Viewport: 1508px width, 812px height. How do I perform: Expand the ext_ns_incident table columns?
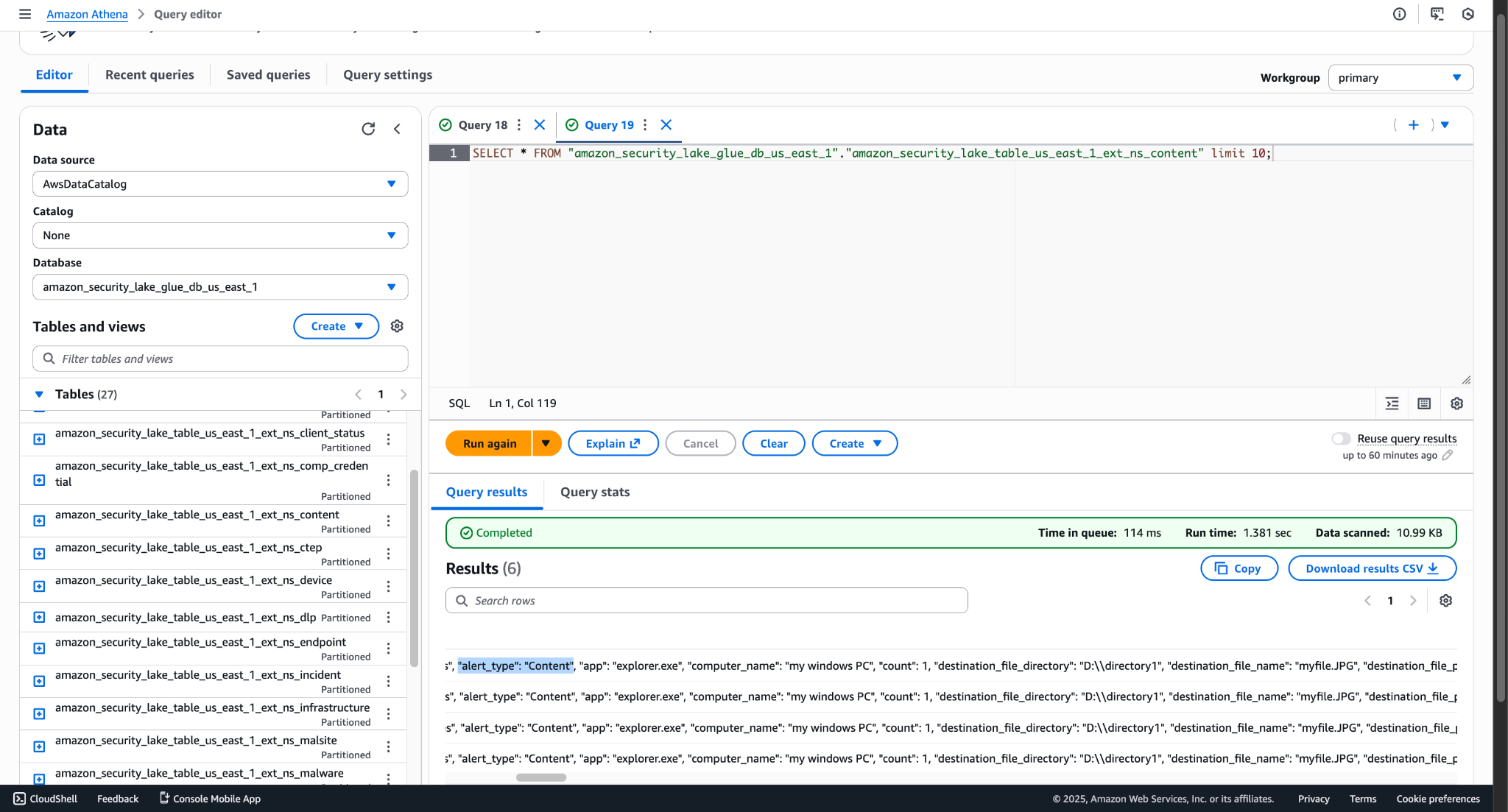tap(40, 682)
